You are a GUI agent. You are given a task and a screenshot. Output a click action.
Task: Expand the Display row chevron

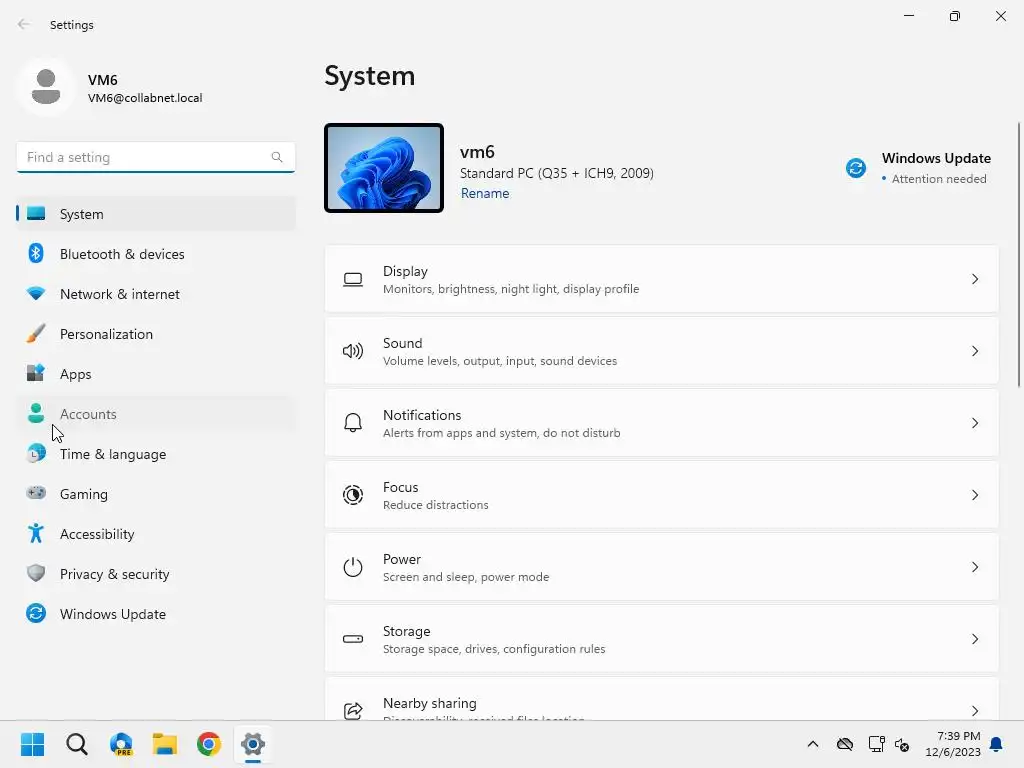974,280
